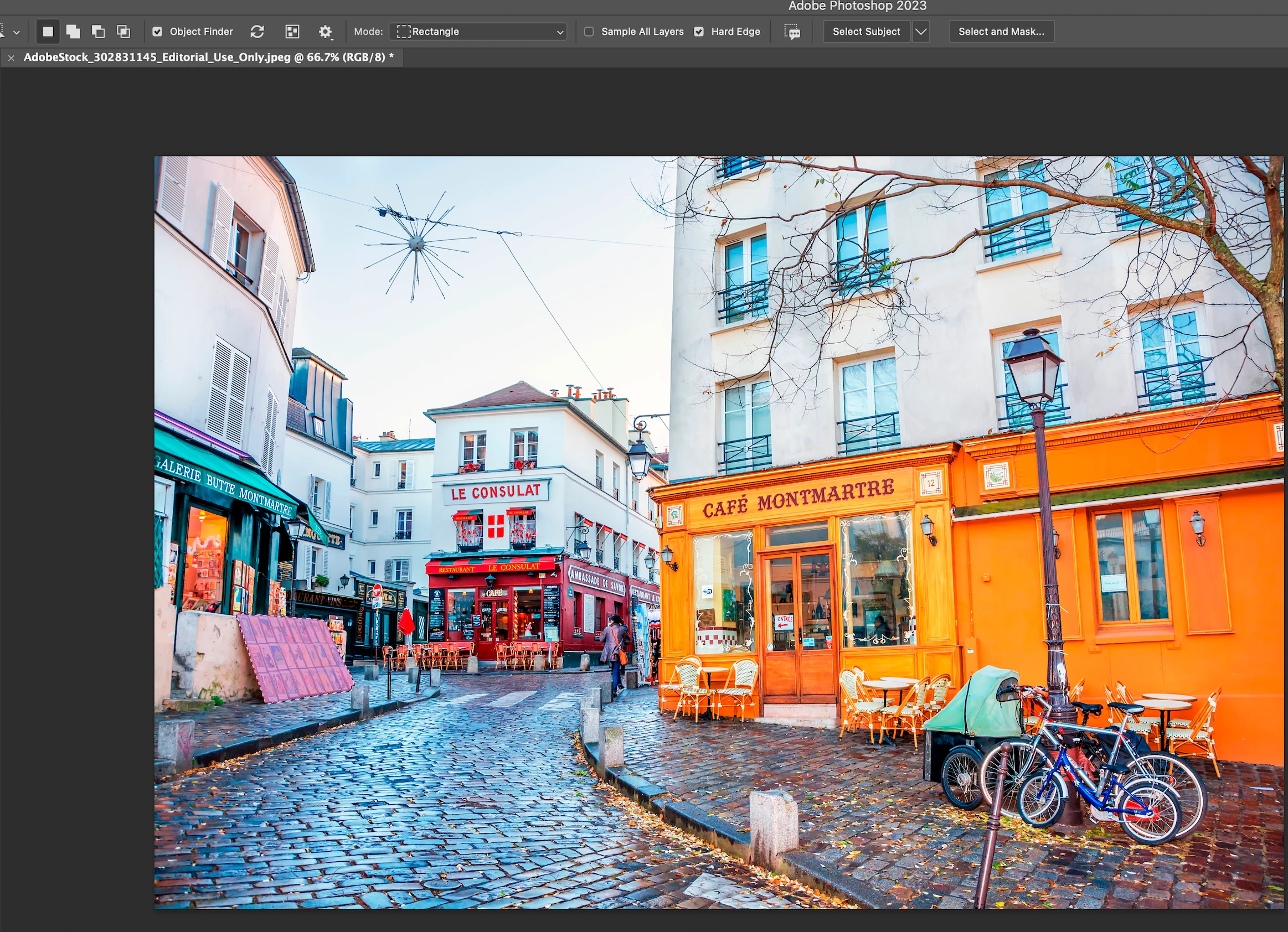Disable the Hard Edge option
The image size is (1288, 932).
[699, 32]
